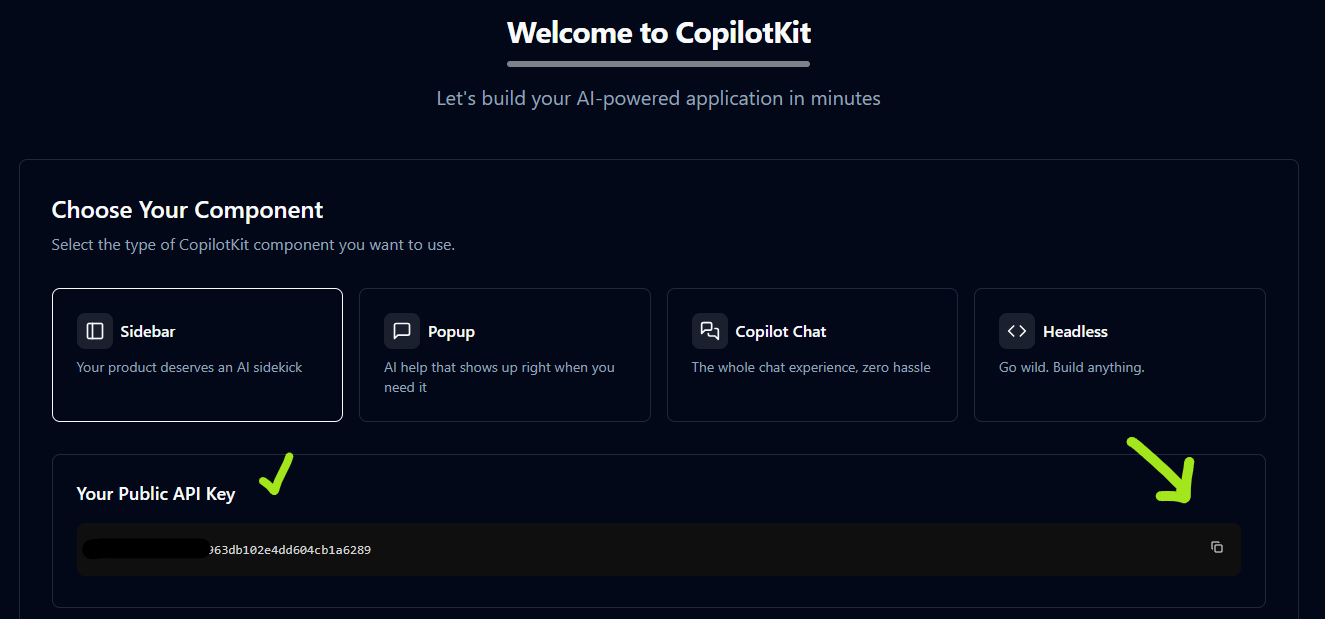This screenshot has width=1325, height=619.
Task: Click "Go wild. Build anything." description
Action: (1072, 367)
